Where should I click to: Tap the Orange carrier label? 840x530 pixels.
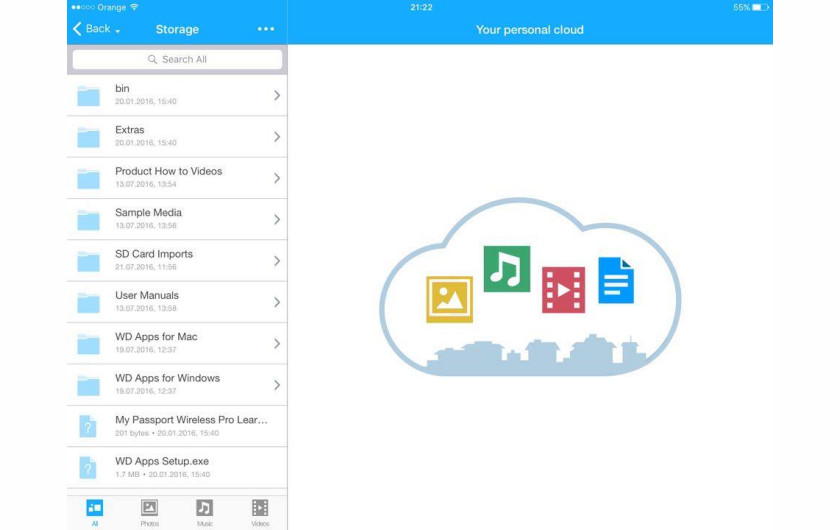[111, 8]
